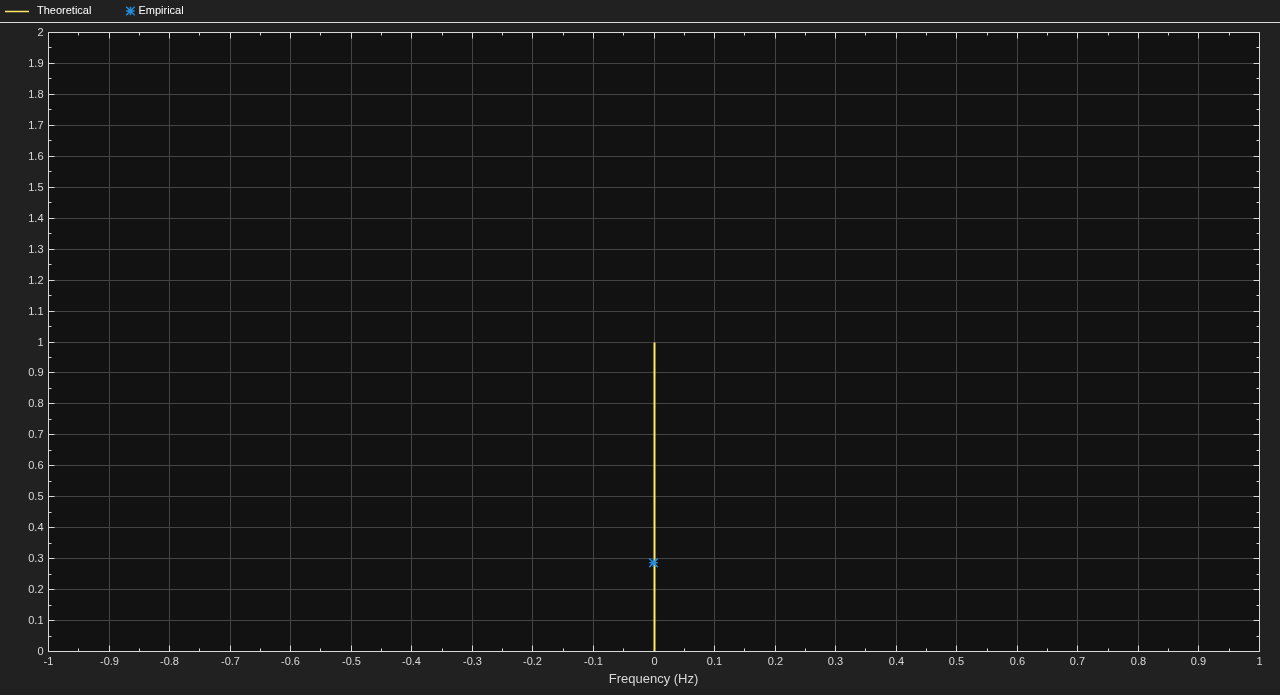Select the blue Empirical data point on the plot
Viewport: 1280px width, 695px height.
(654, 563)
